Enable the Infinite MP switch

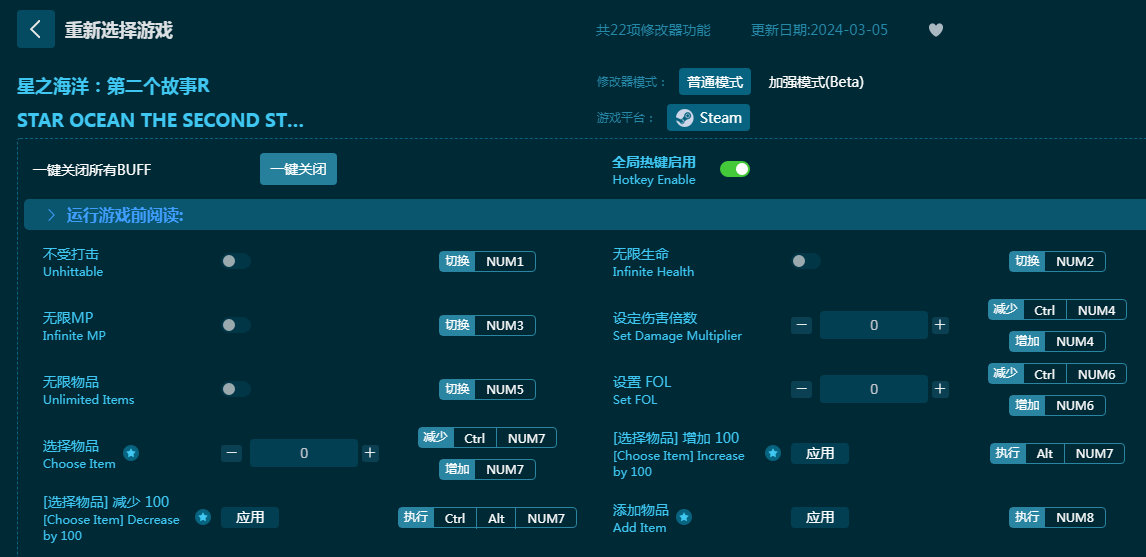[236, 325]
